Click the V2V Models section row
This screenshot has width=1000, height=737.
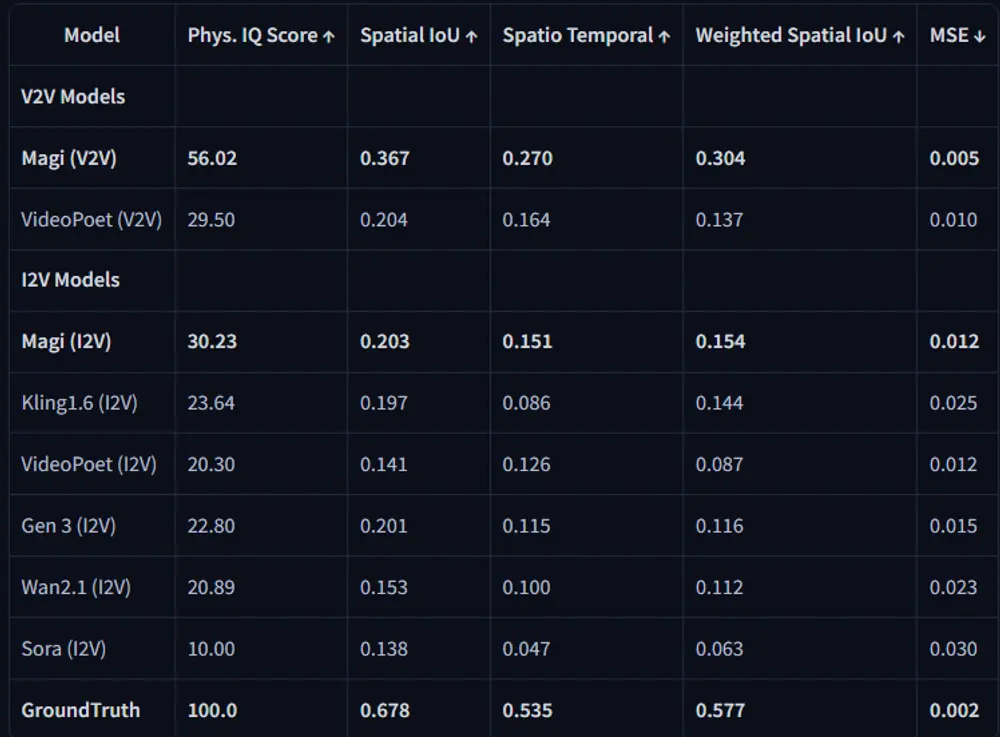click(504, 96)
